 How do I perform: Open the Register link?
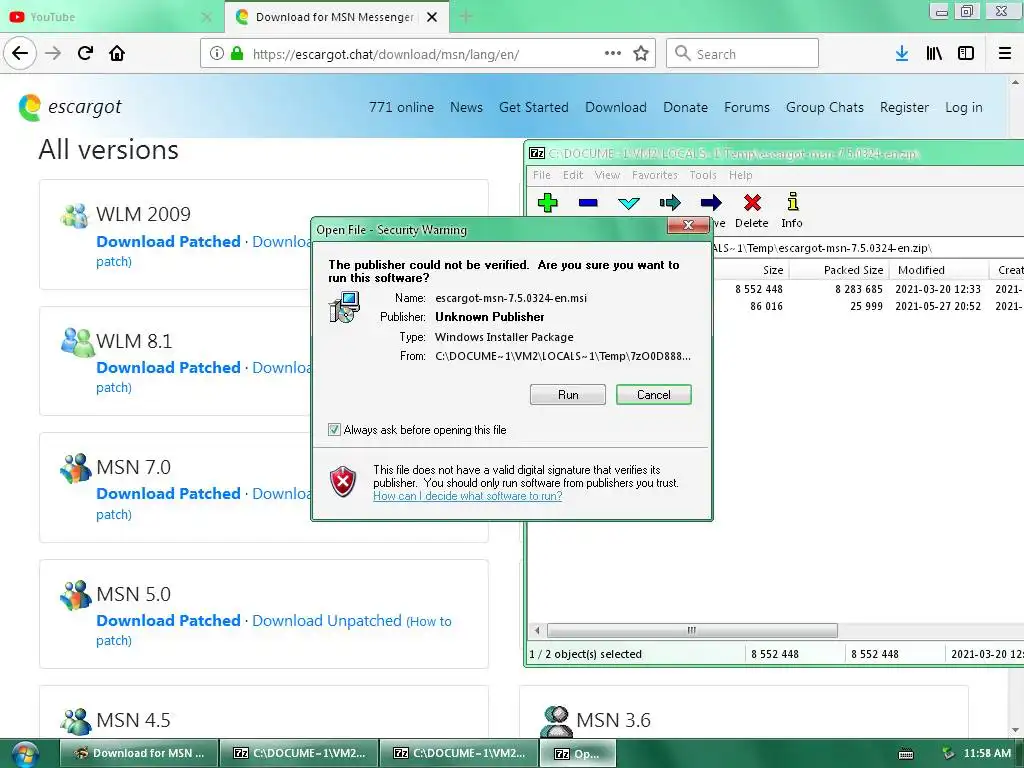(x=904, y=107)
